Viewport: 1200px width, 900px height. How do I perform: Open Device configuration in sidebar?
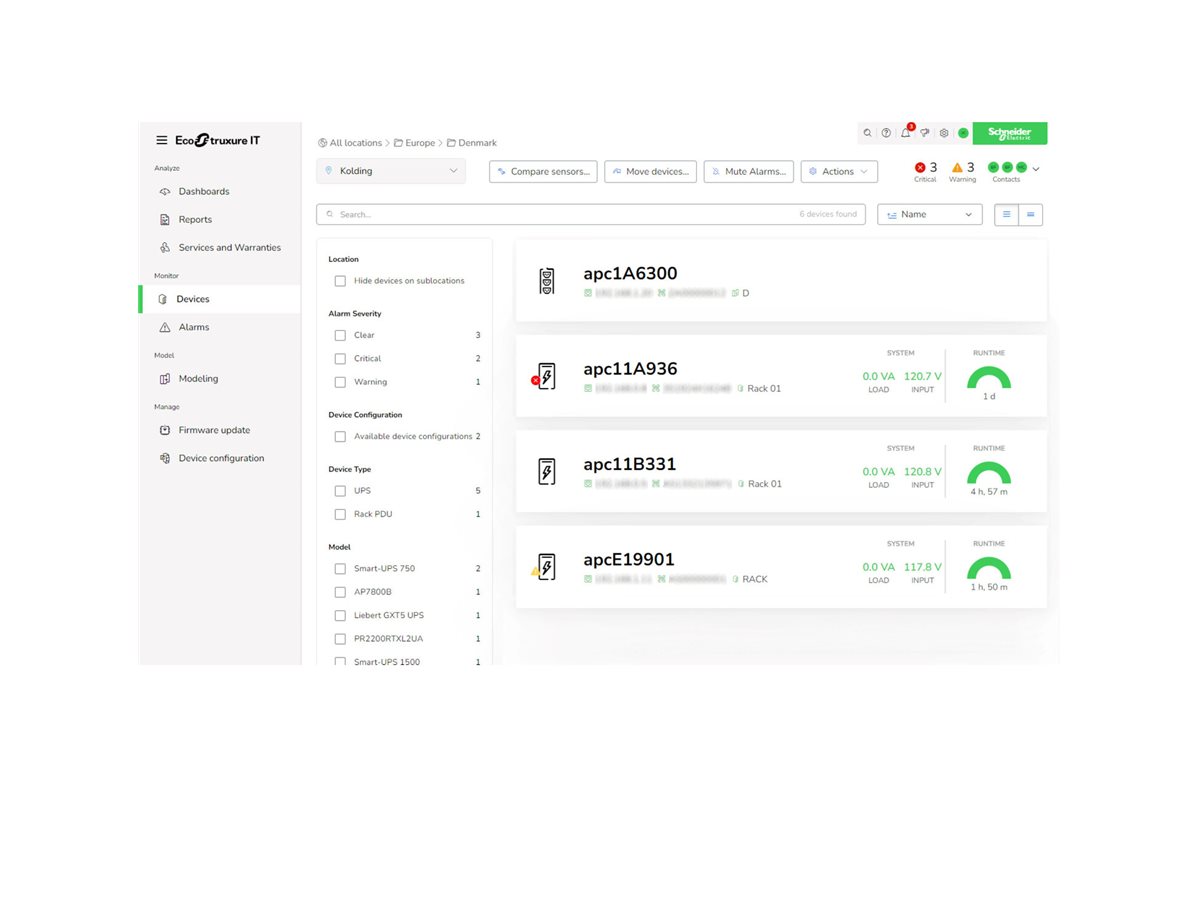click(221, 457)
